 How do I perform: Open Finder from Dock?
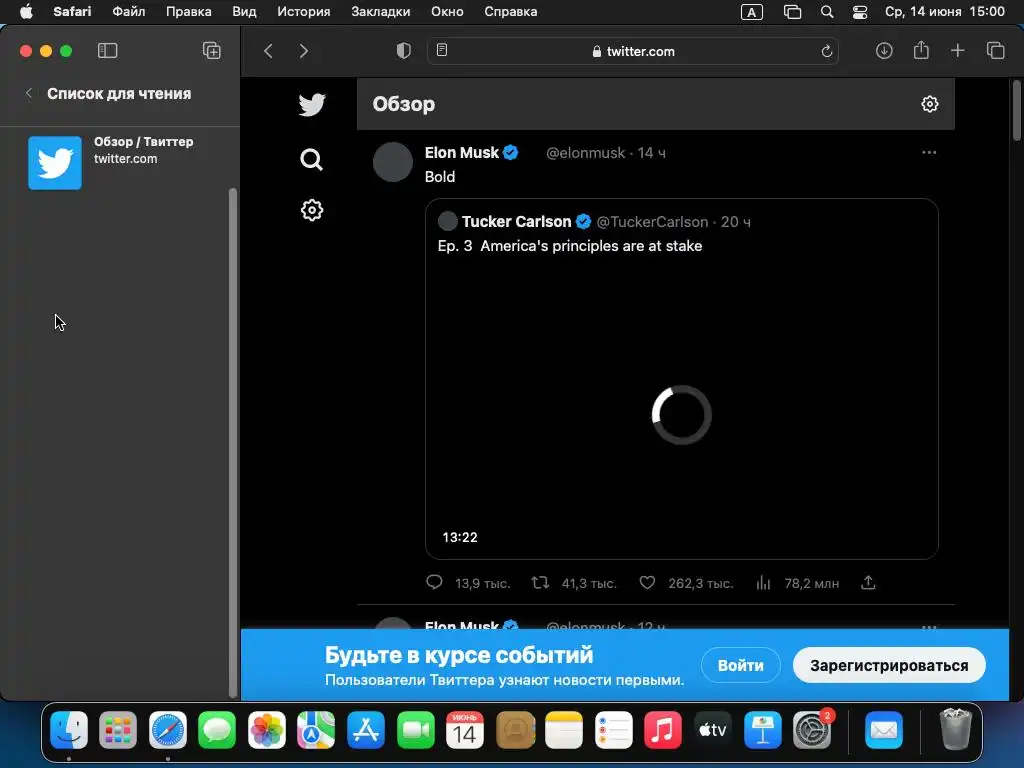(x=69, y=729)
